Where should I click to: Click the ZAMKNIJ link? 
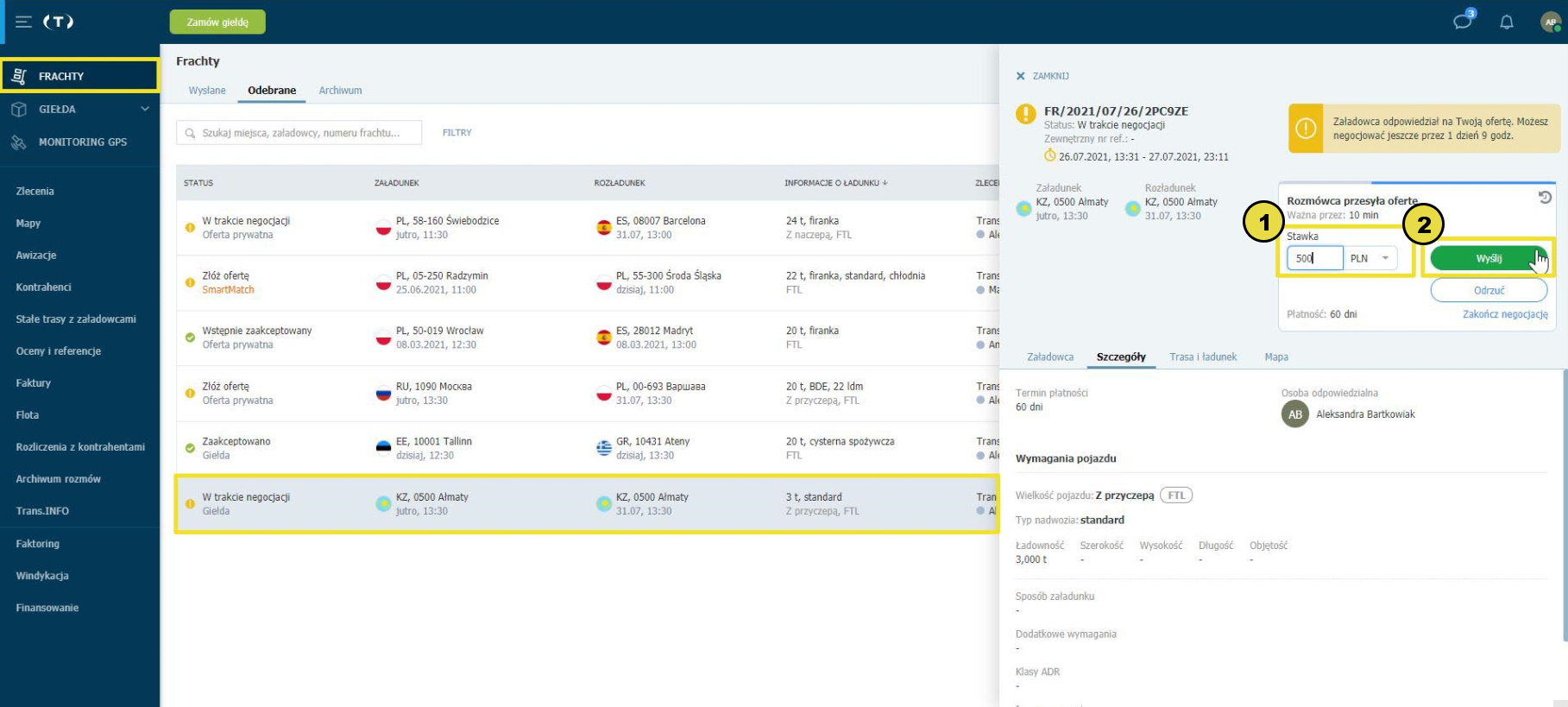1050,76
